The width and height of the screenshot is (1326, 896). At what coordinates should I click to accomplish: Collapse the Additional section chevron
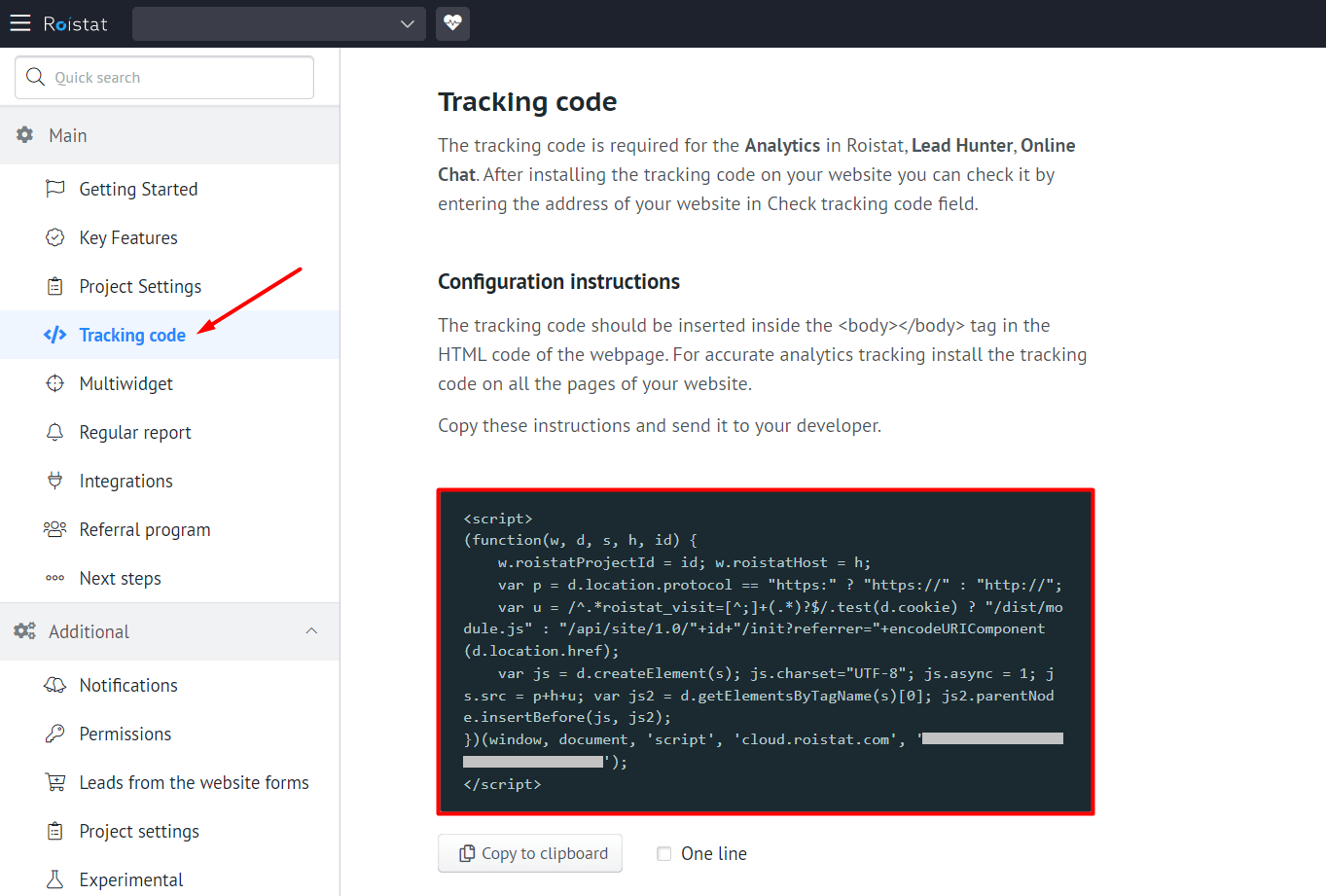click(311, 631)
